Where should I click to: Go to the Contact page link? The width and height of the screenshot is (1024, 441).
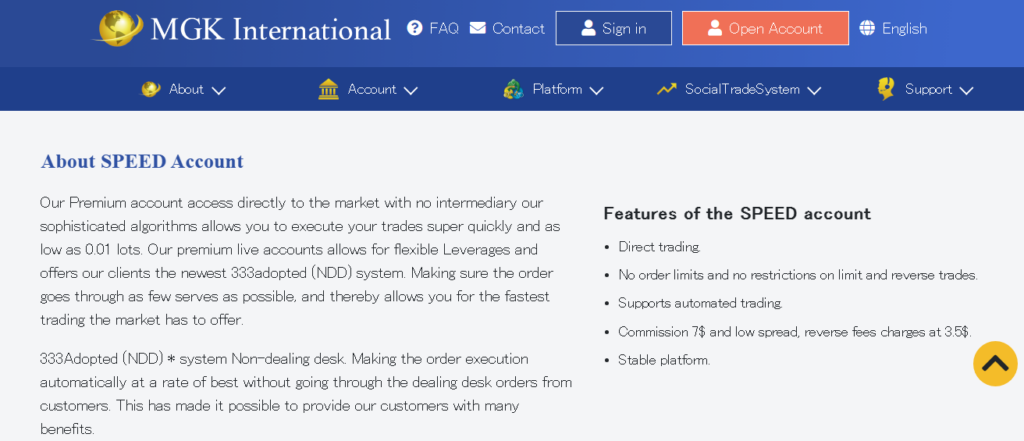tap(507, 28)
